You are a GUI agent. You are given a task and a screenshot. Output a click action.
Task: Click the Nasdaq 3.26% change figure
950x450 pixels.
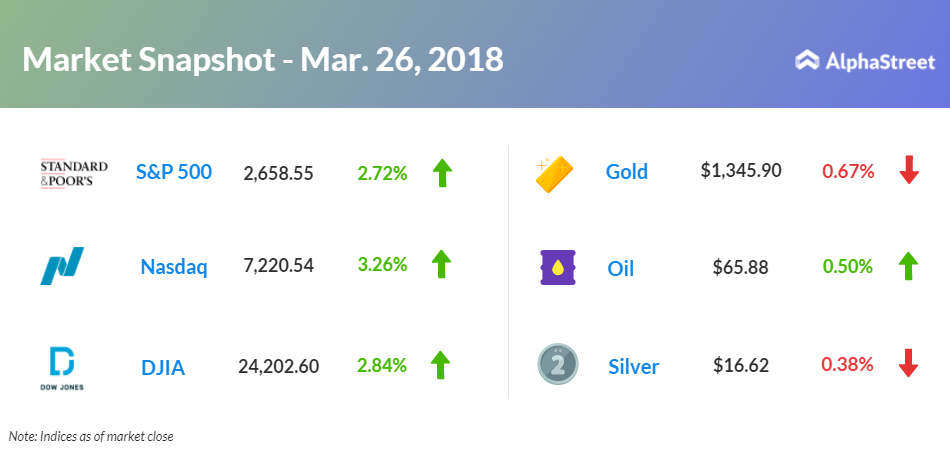(x=382, y=267)
